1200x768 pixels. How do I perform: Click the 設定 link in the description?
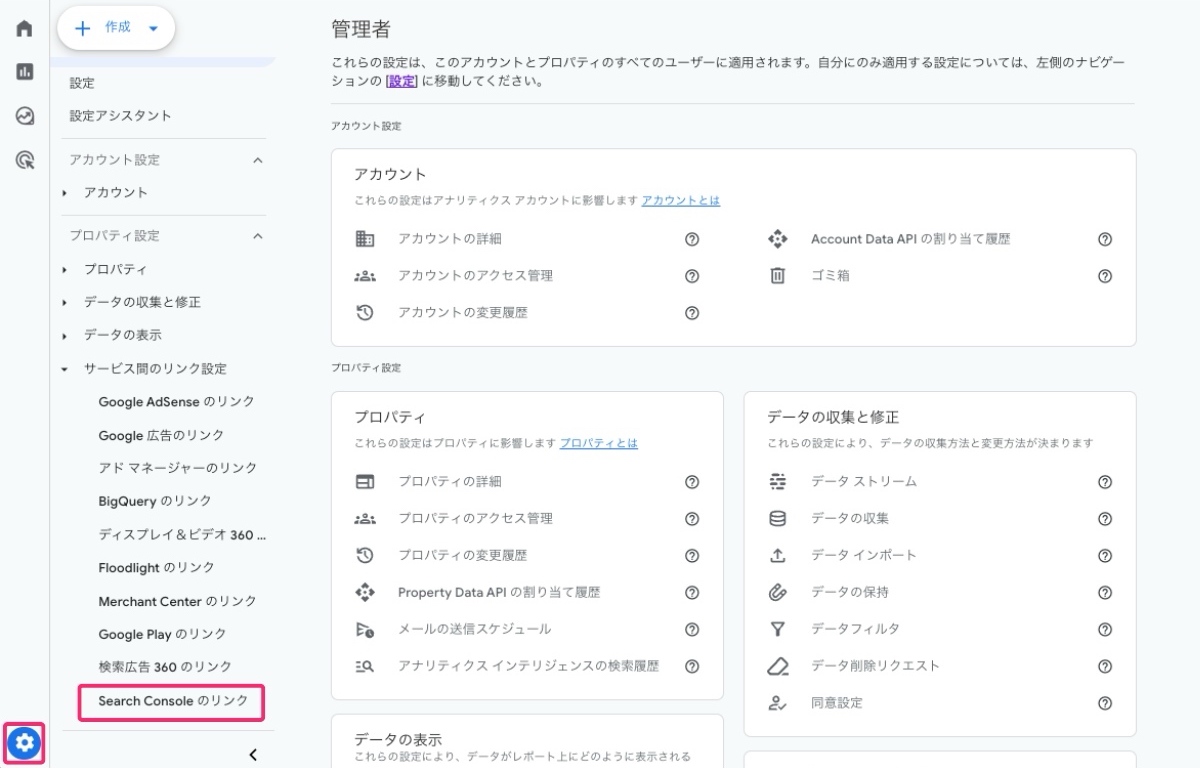click(400, 82)
